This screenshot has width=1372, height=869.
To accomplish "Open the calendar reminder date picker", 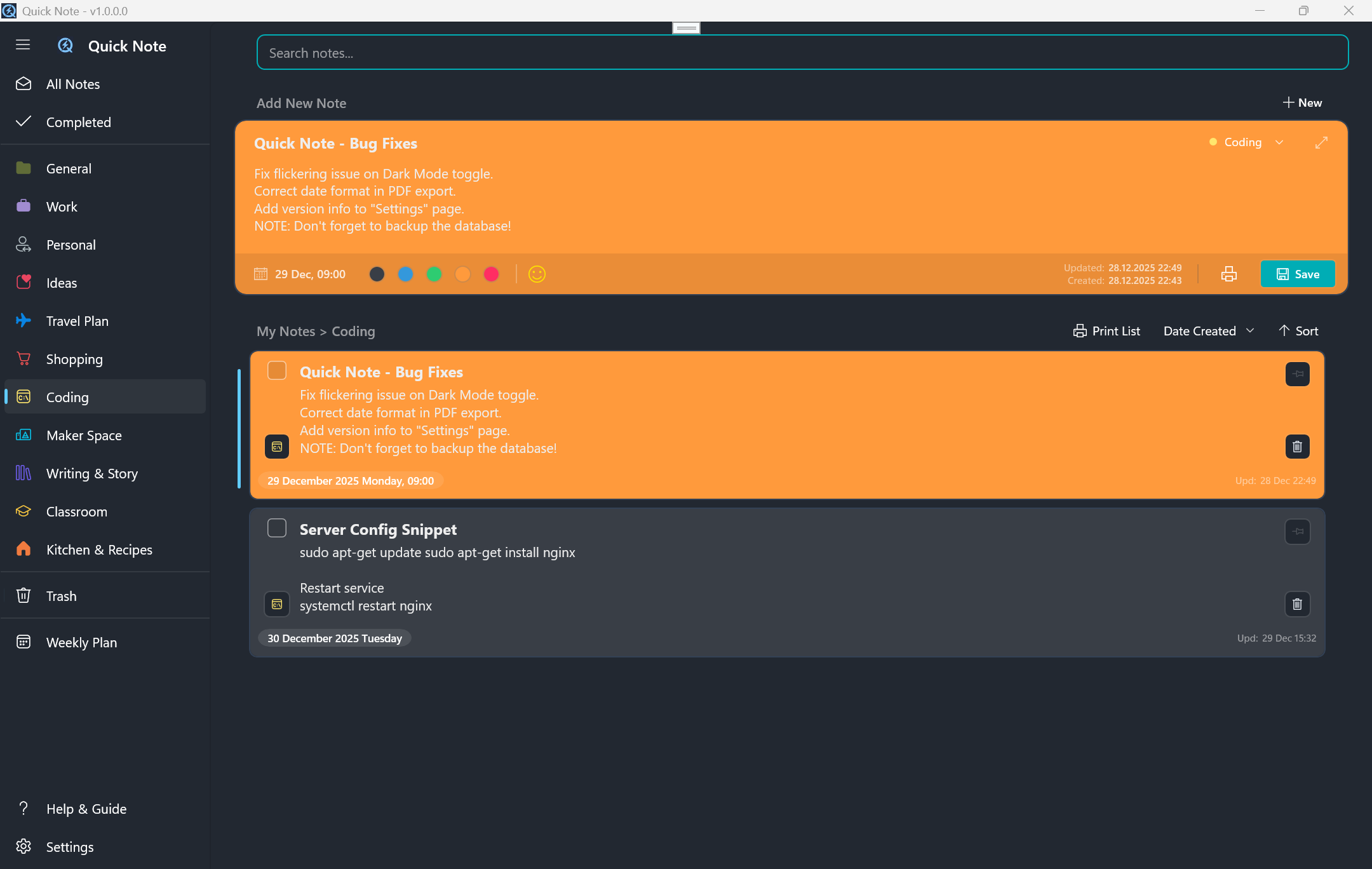I will coord(261,274).
